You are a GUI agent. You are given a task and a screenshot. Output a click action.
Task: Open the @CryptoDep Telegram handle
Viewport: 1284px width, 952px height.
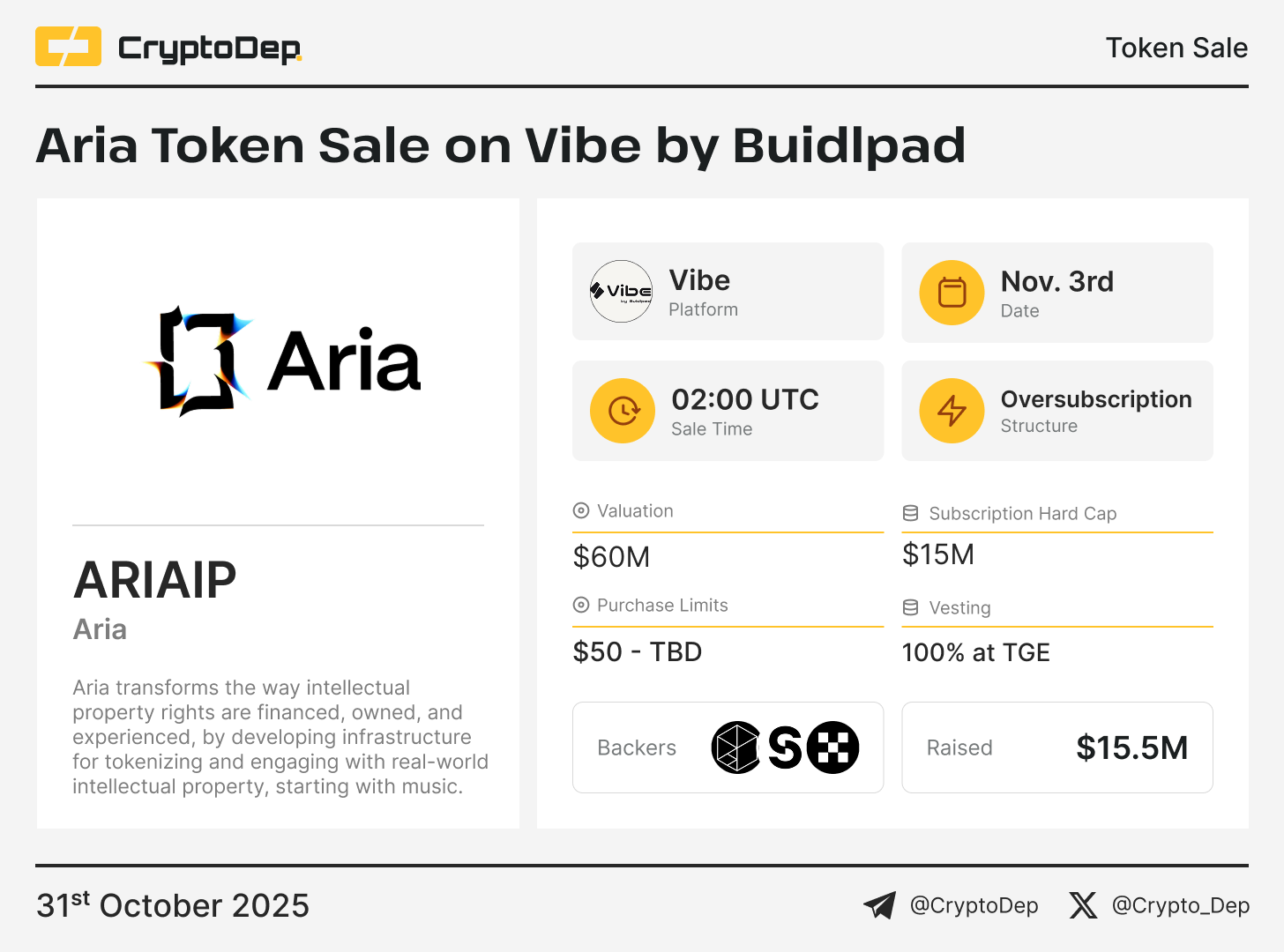tap(974, 905)
